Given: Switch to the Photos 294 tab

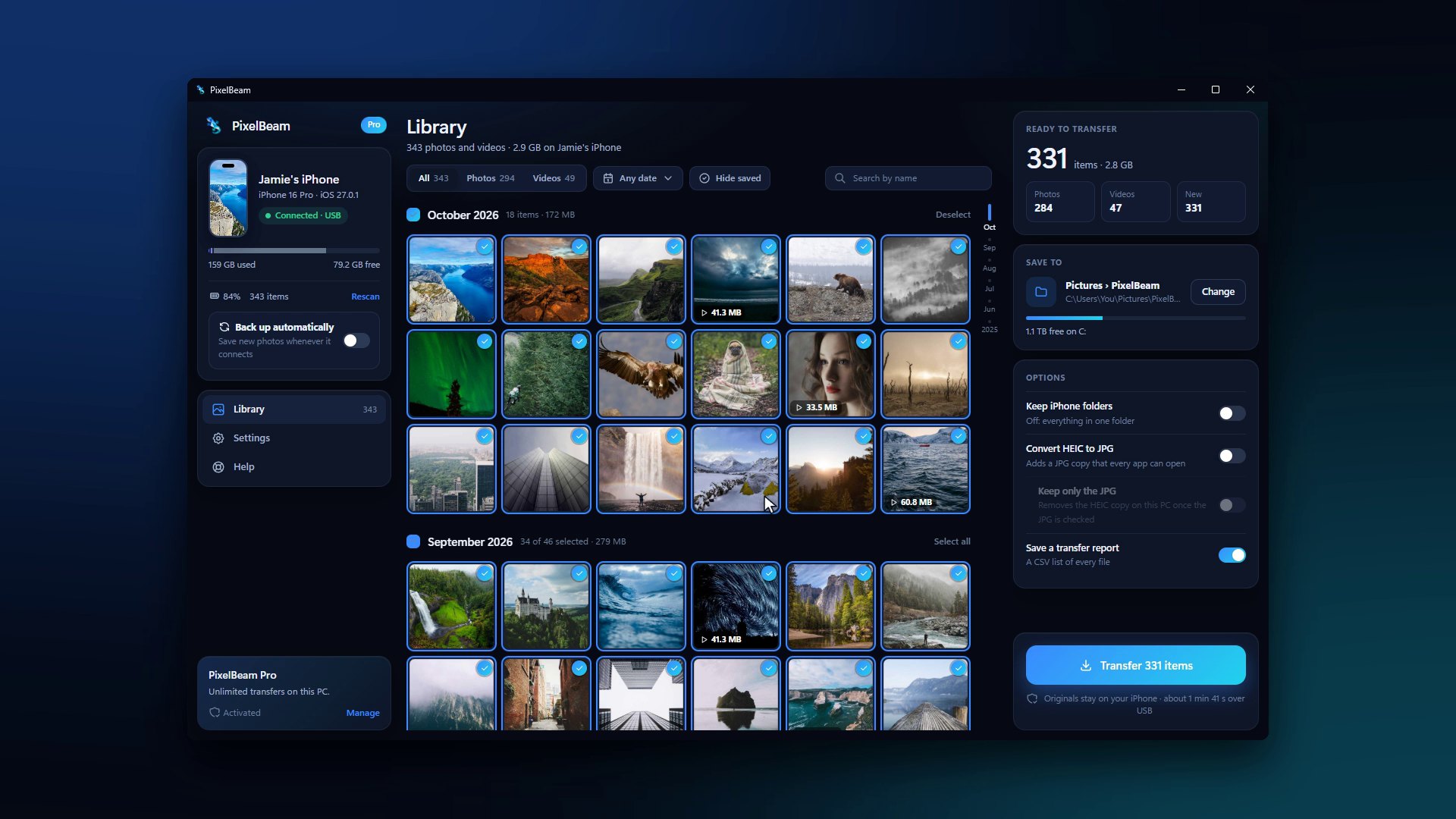Looking at the screenshot, I should [x=490, y=178].
